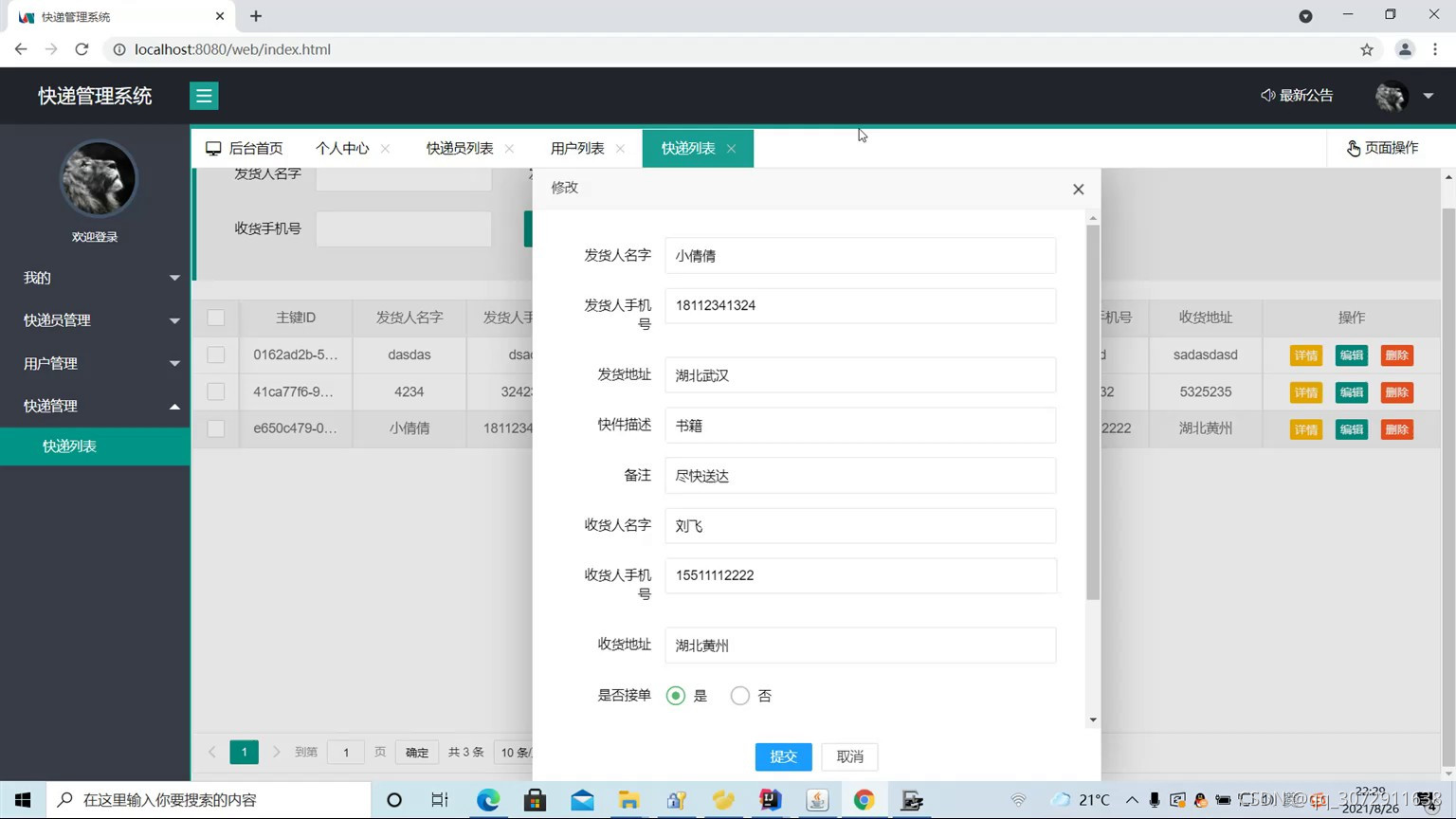
Task: Select 否 for 是否接单
Action: [x=740, y=696]
